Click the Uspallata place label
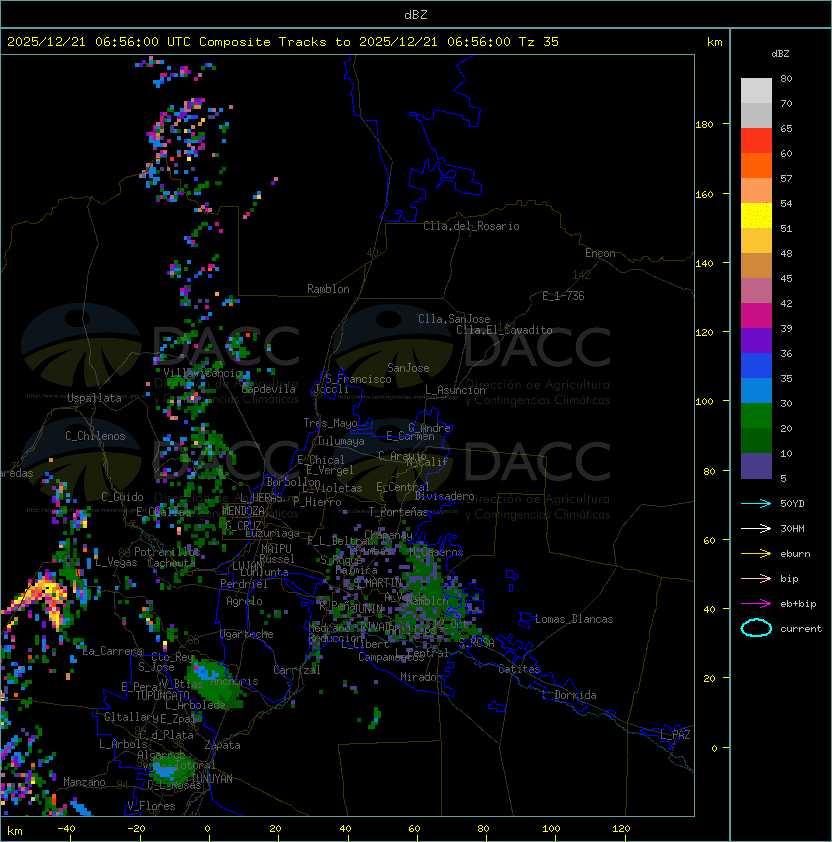 point(94,398)
